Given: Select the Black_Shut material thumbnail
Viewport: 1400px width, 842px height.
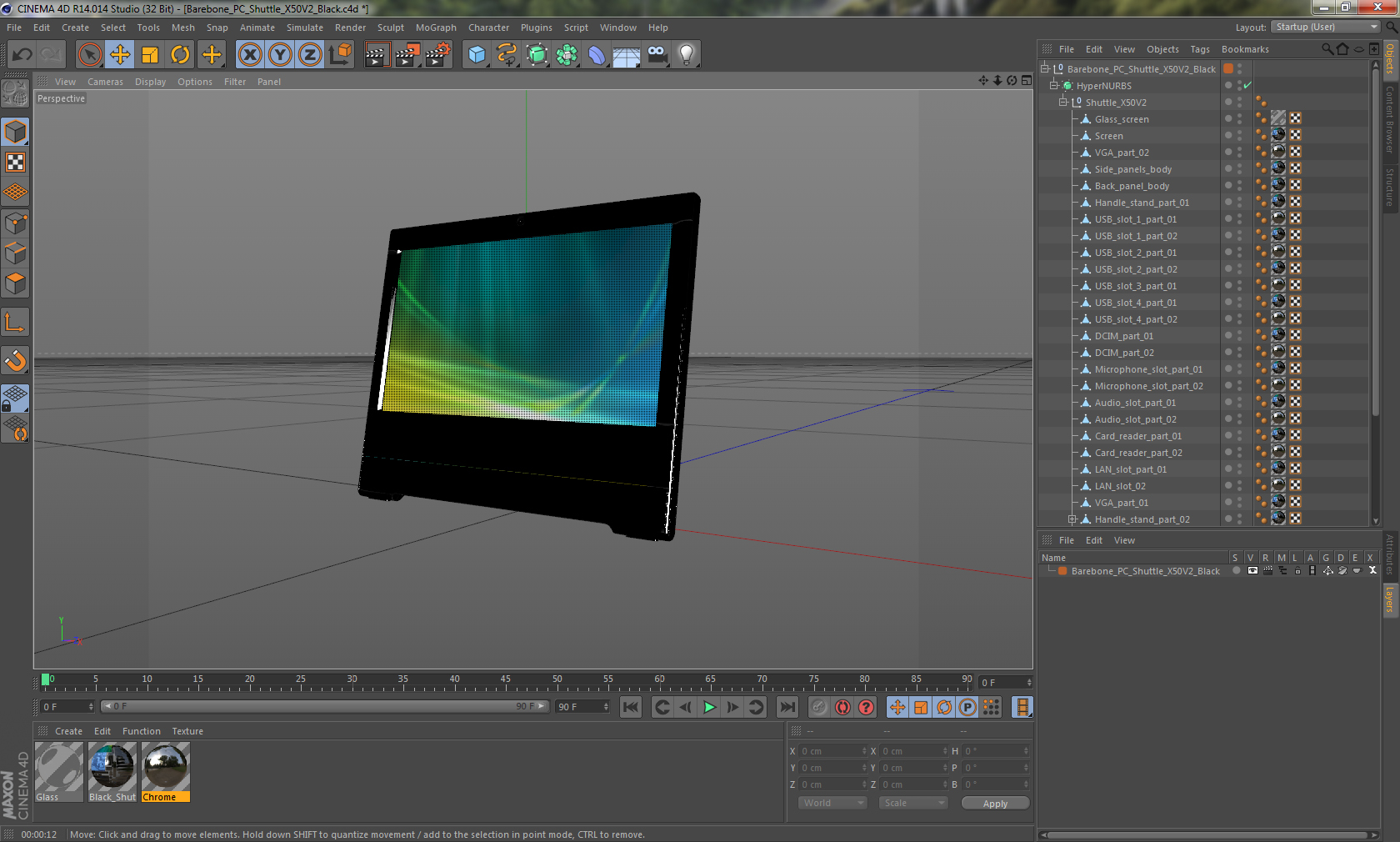Looking at the screenshot, I should click(112, 773).
